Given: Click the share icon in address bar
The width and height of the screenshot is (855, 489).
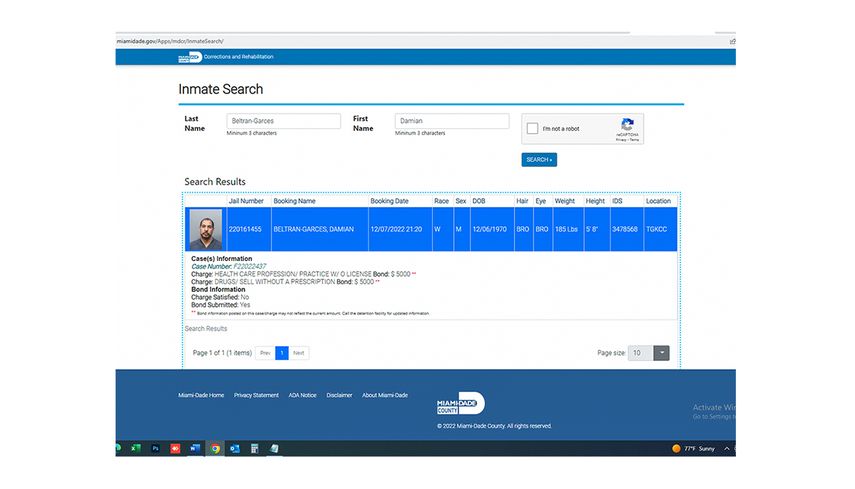Looking at the screenshot, I should [732, 41].
